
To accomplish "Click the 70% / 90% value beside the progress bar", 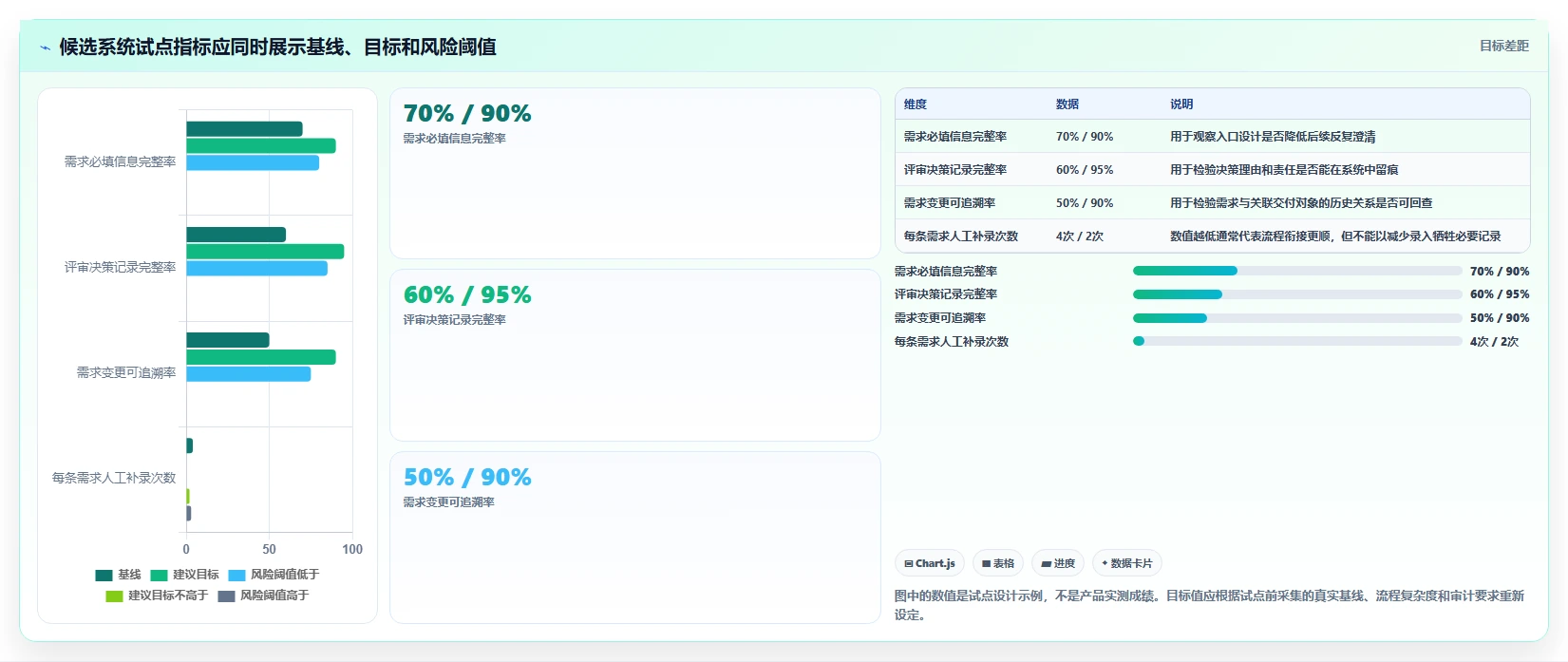I will [1500, 272].
